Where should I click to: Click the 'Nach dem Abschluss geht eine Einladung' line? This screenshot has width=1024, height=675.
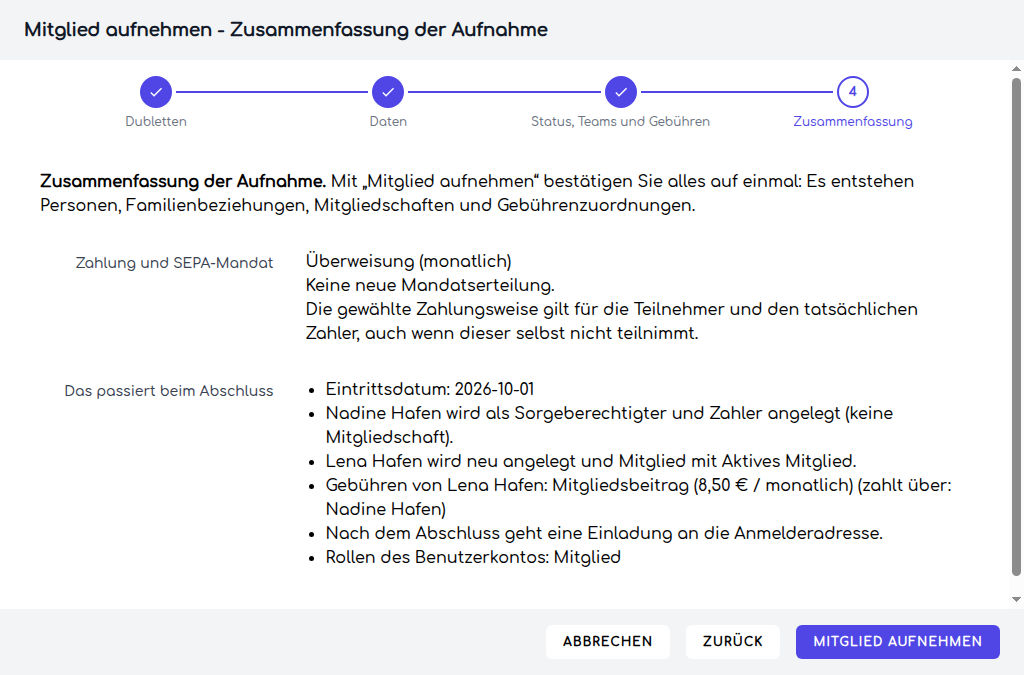click(x=604, y=533)
